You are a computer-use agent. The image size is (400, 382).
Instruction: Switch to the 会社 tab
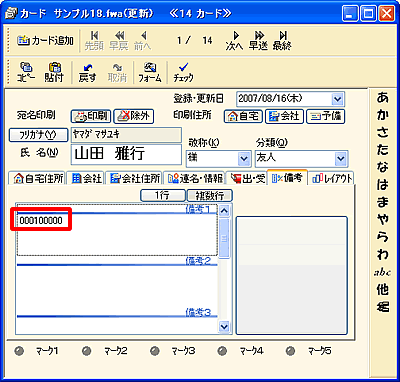[x=86, y=178]
